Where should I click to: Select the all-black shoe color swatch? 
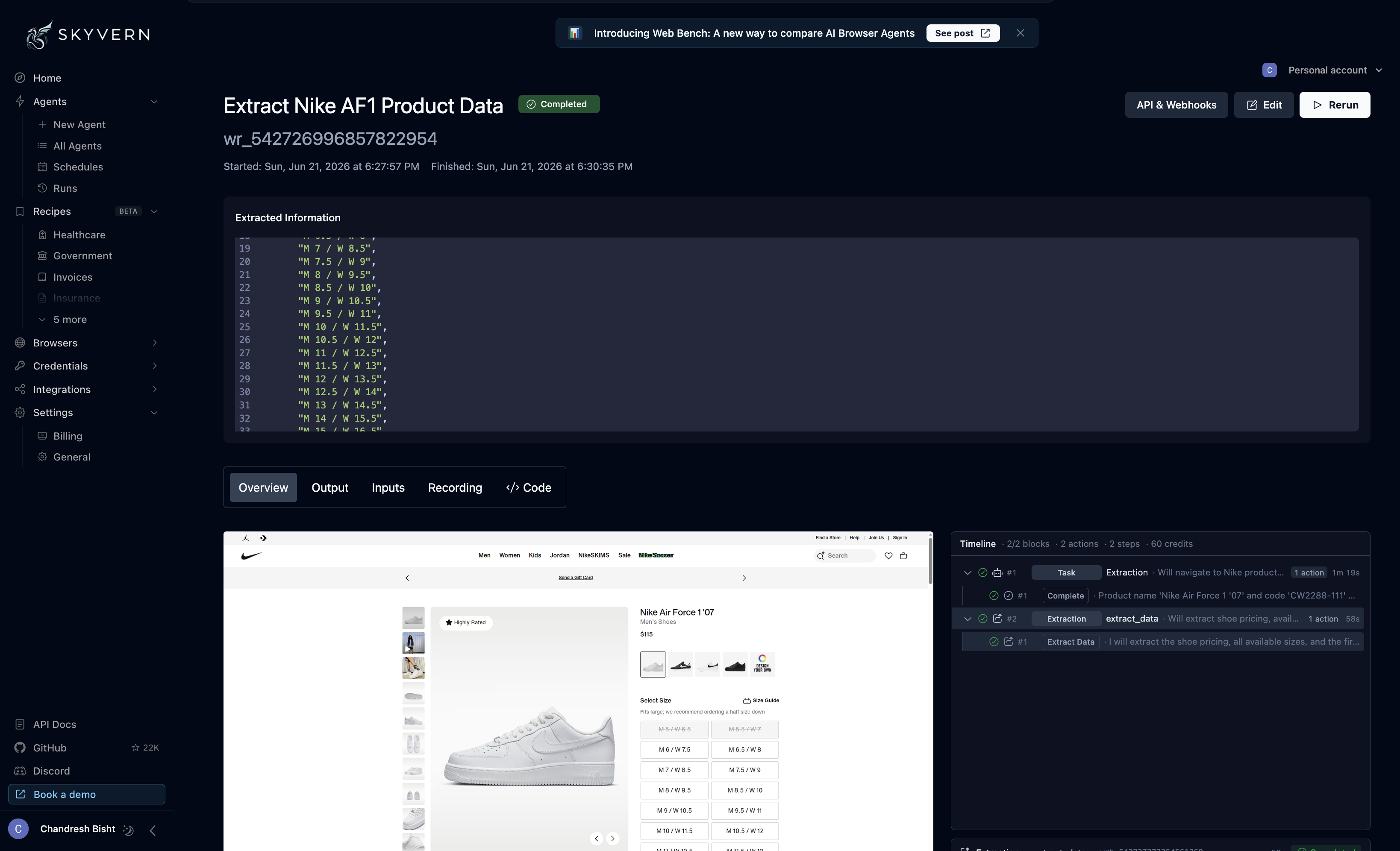tap(735, 665)
